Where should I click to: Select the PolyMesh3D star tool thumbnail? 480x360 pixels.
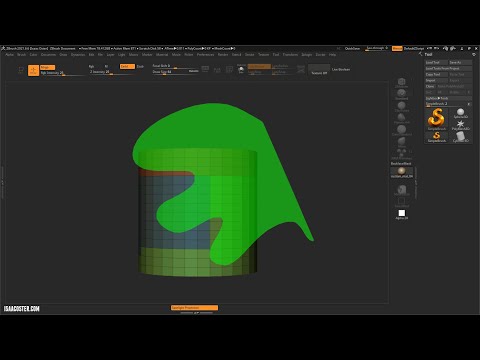point(460,125)
